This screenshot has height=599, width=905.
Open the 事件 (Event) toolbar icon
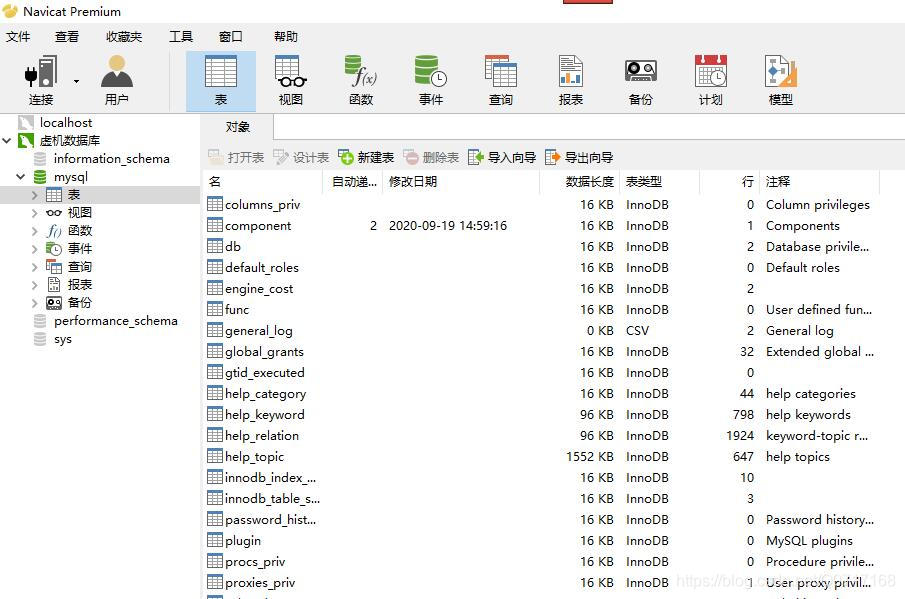coord(431,80)
